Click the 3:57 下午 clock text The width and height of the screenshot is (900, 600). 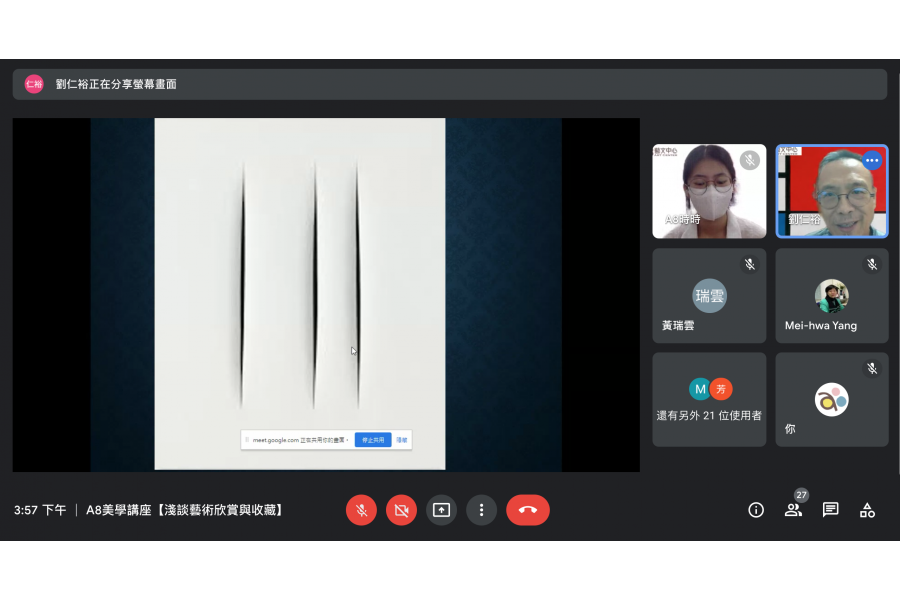coord(40,510)
